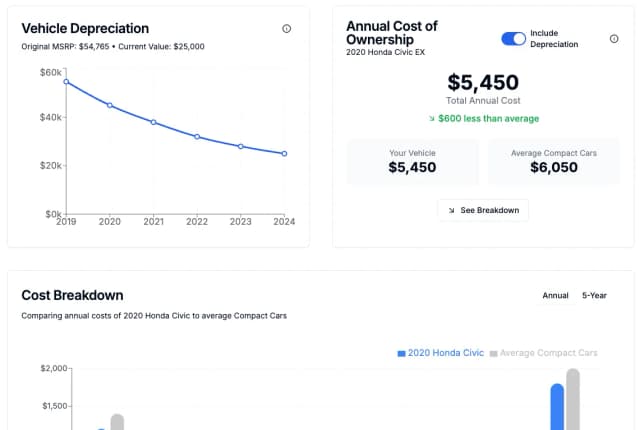The image size is (640, 430).
Task: Click the tallest gray average bar
Action: [x=573, y=400]
